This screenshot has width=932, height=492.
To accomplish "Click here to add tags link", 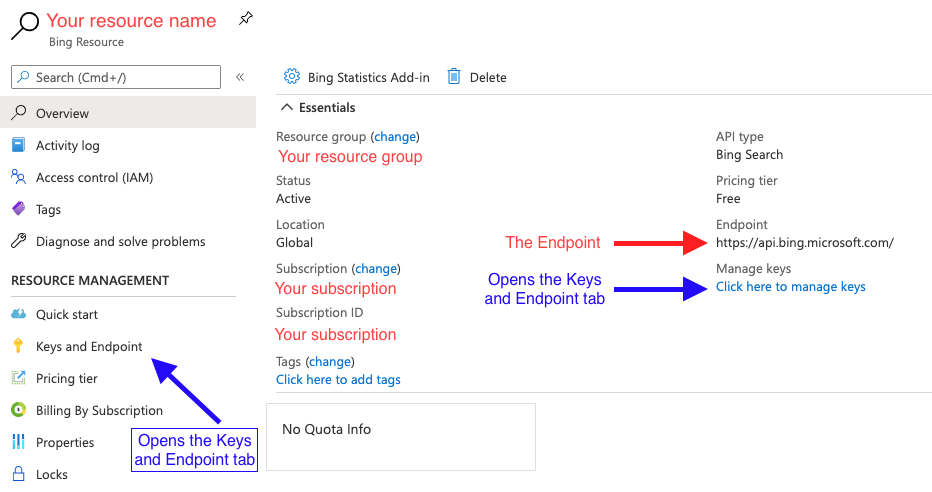I will [x=338, y=379].
